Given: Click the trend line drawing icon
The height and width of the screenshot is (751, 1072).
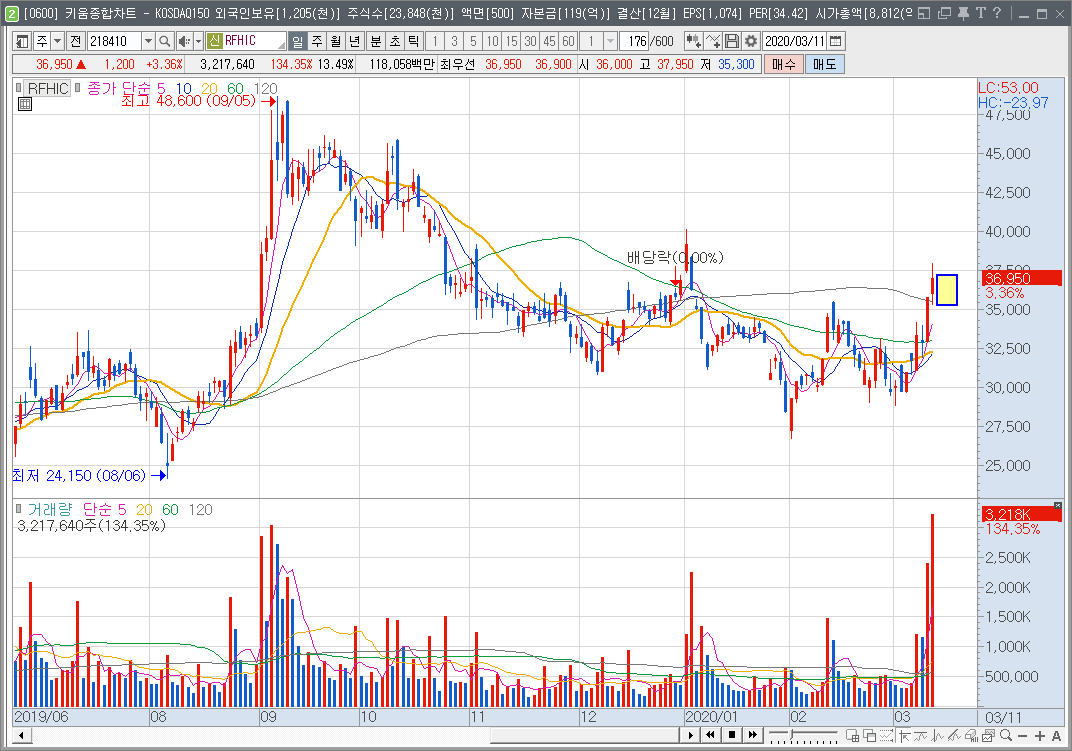Looking at the screenshot, I should 921,735.
